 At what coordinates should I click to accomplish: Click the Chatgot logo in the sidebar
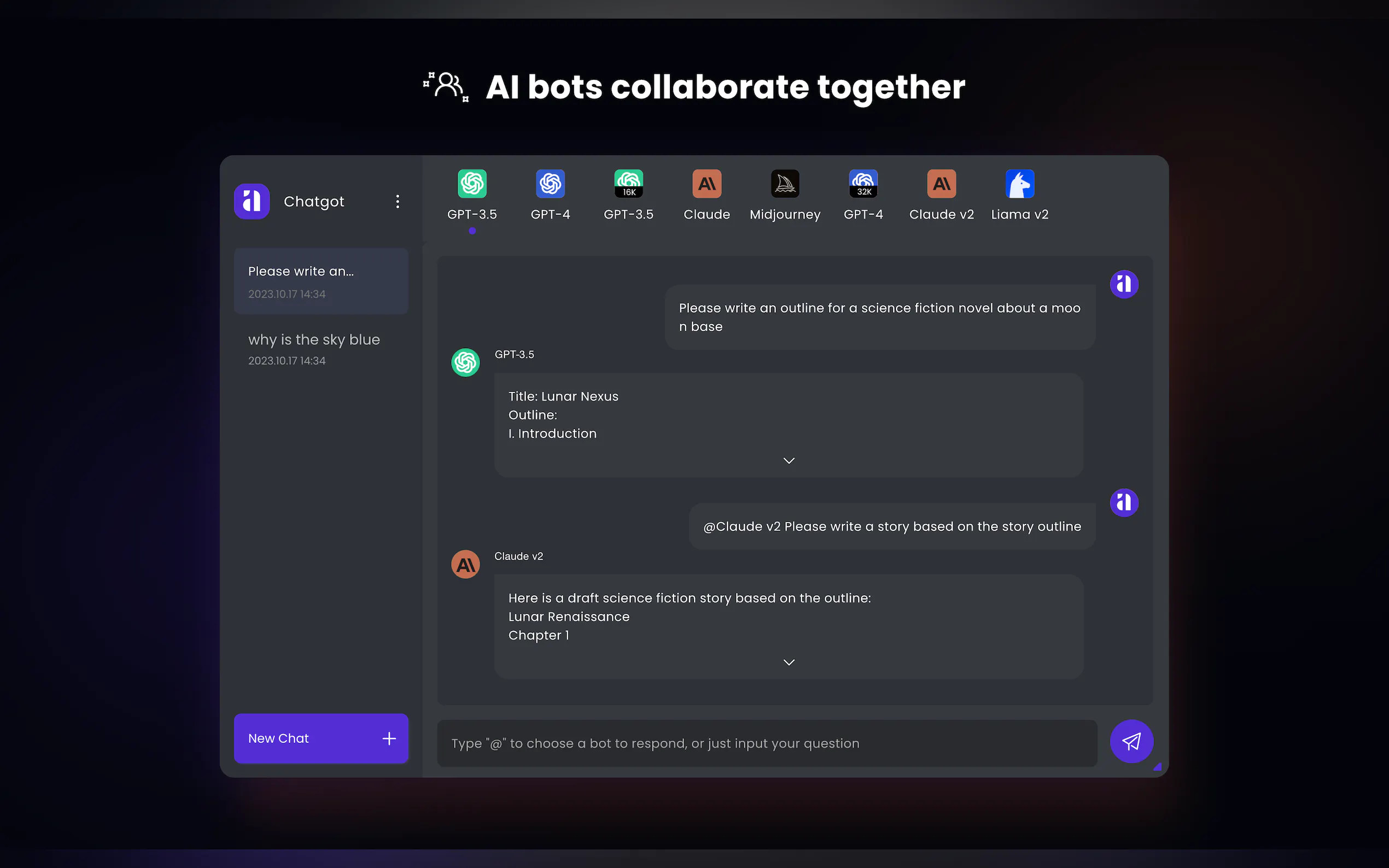[x=252, y=202]
